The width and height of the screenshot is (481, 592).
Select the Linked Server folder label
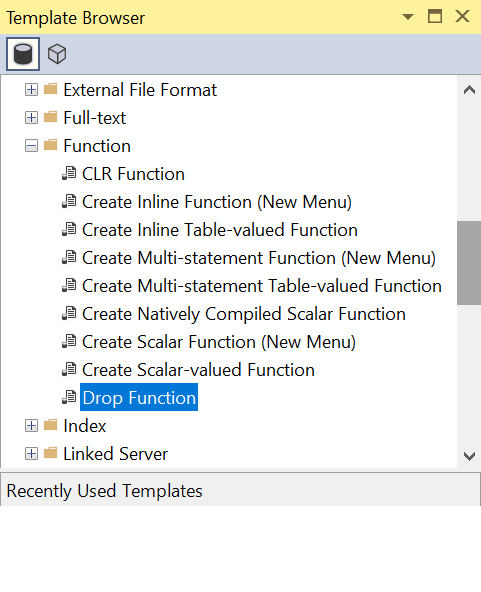pos(116,454)
